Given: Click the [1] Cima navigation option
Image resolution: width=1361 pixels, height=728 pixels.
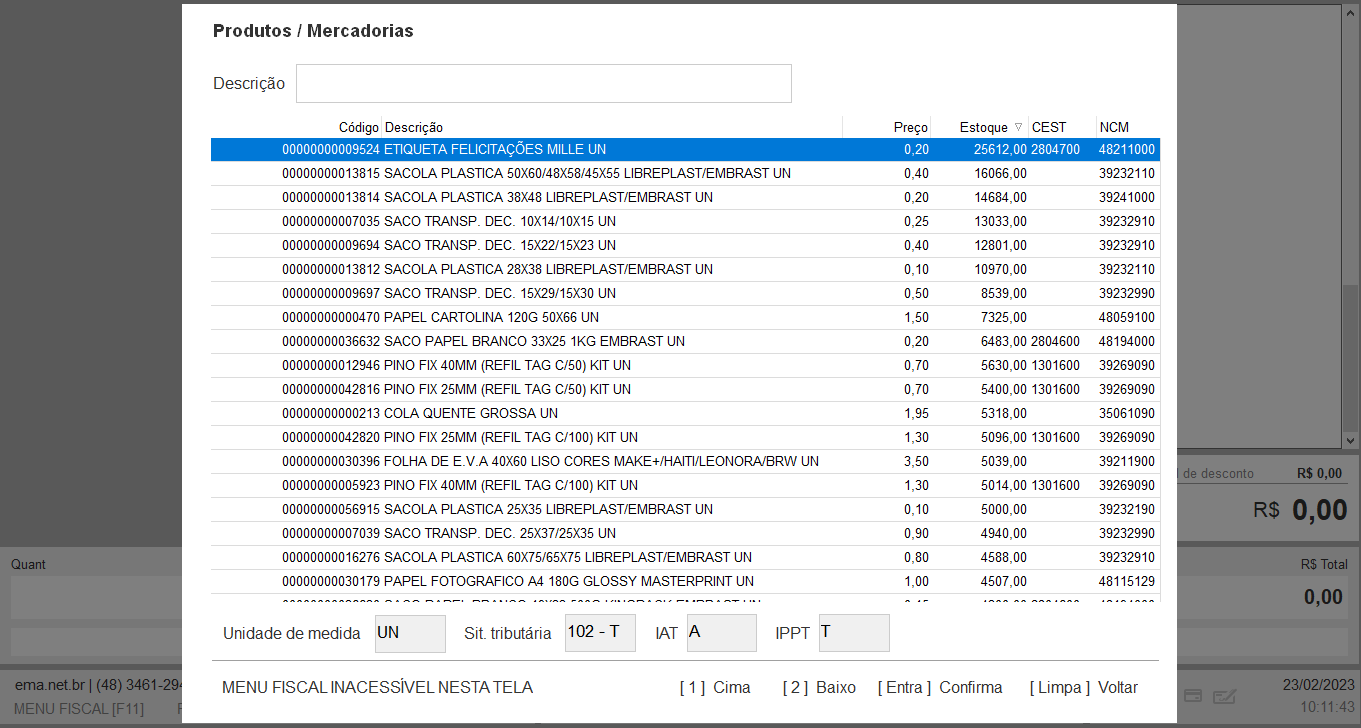Looking at the screenshot, I should [x=715, y=687].
